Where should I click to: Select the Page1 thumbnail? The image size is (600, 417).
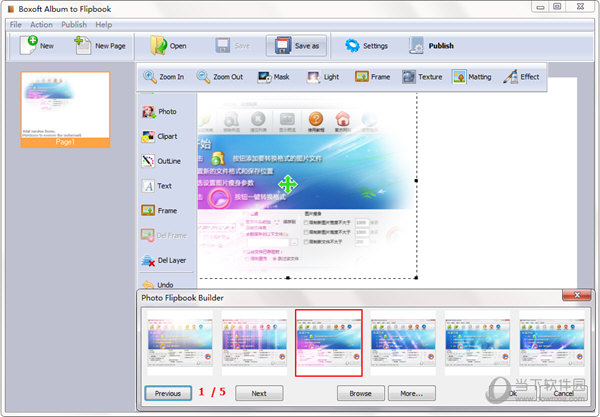point(65,109)
